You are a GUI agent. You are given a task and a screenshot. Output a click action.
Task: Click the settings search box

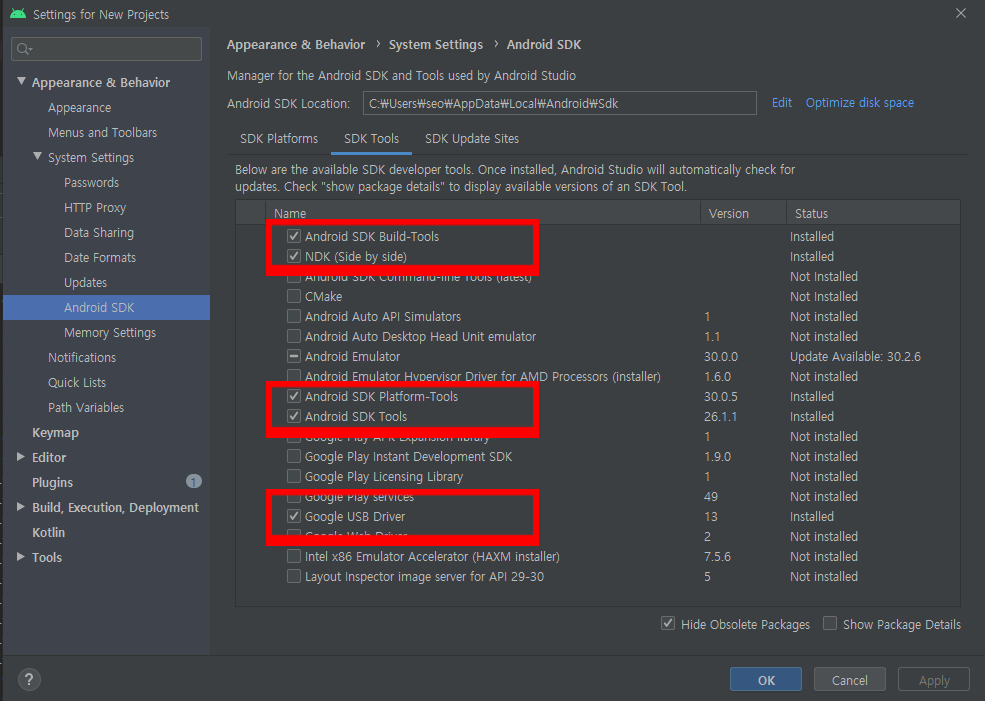click(x=106, y=49)
